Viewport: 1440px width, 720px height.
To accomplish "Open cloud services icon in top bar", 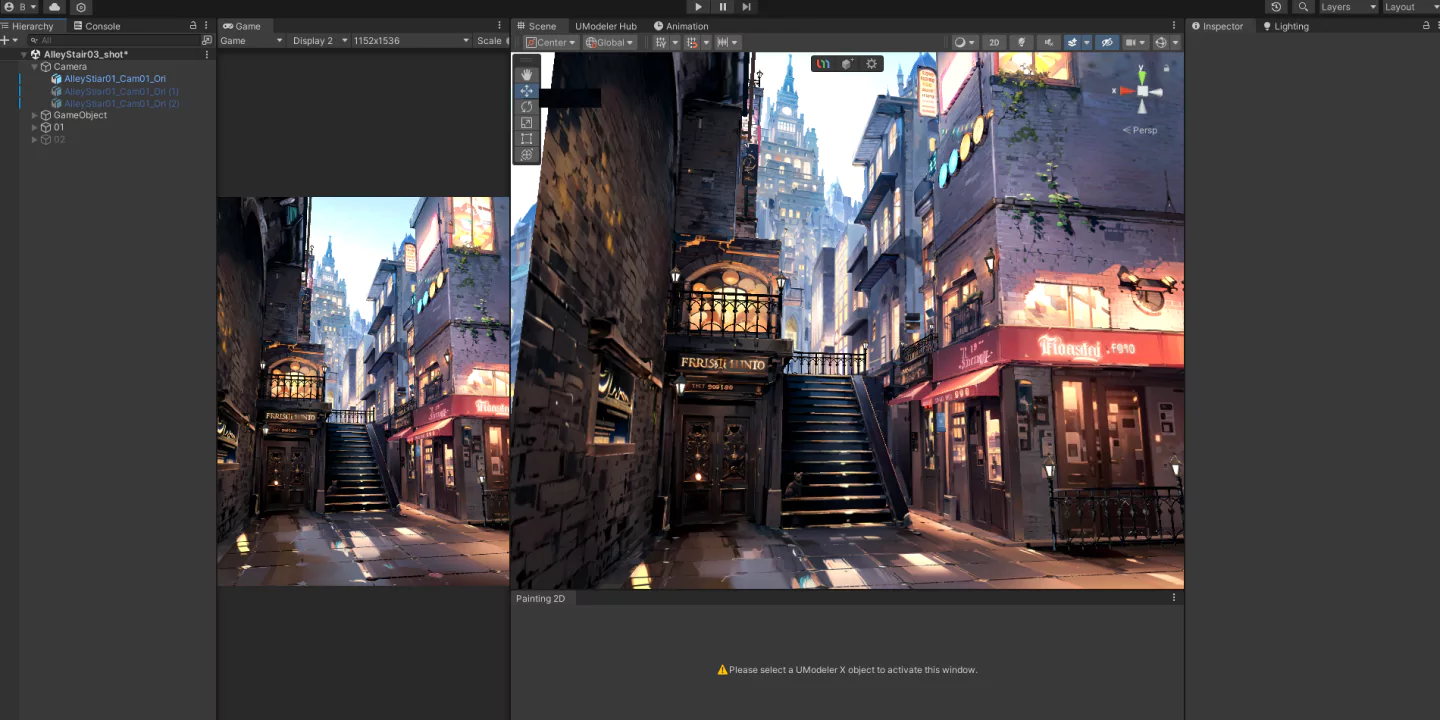I will 54,7.
